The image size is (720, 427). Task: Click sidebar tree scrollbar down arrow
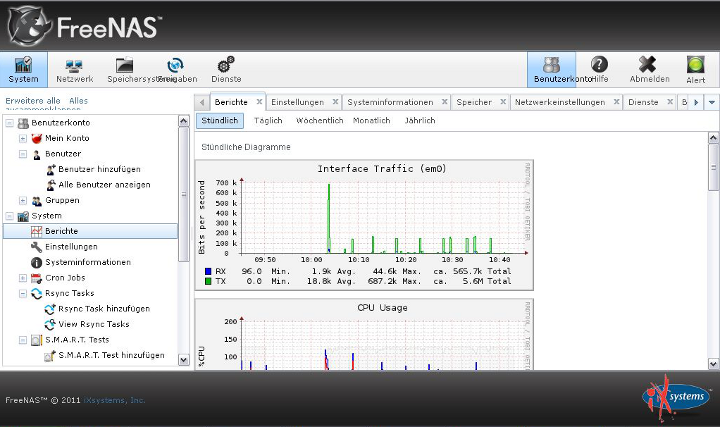(x=184, y=360)
